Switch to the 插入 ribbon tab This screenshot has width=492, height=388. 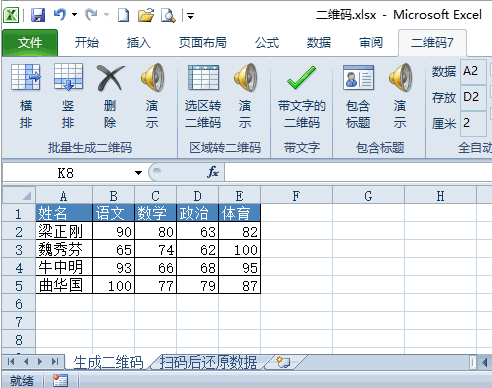coord(139,43)
